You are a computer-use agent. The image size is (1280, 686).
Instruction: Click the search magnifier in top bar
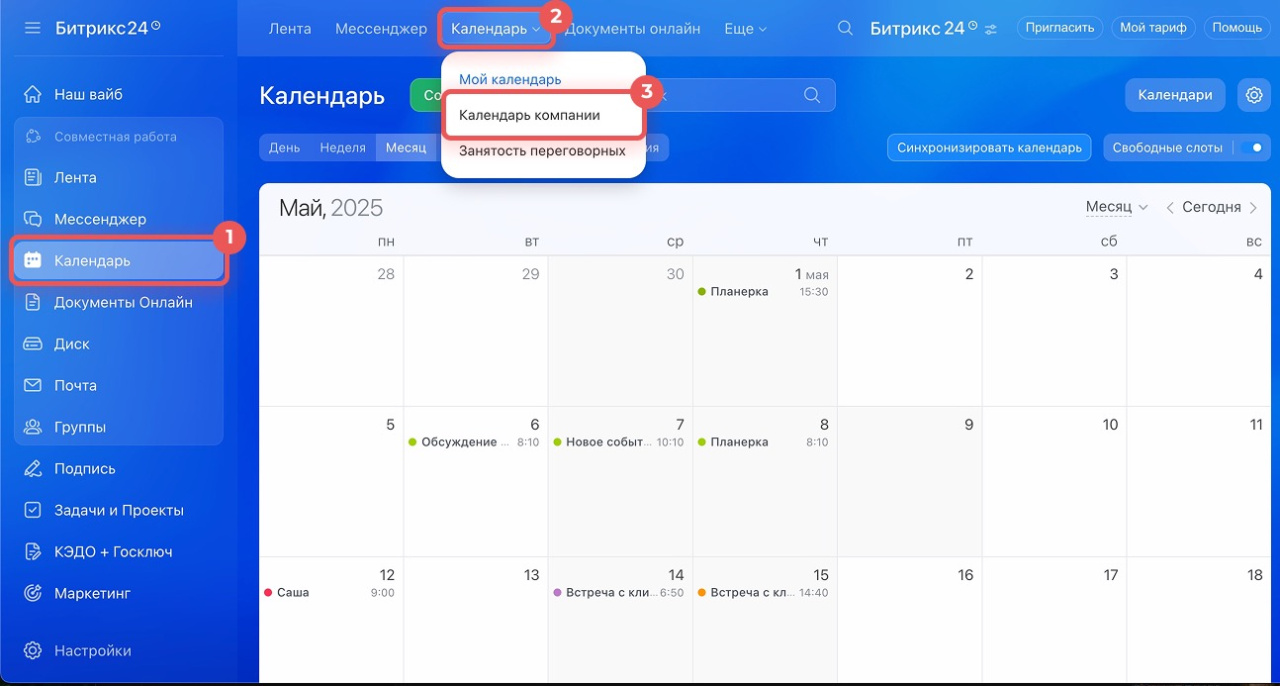pos(845,28)
